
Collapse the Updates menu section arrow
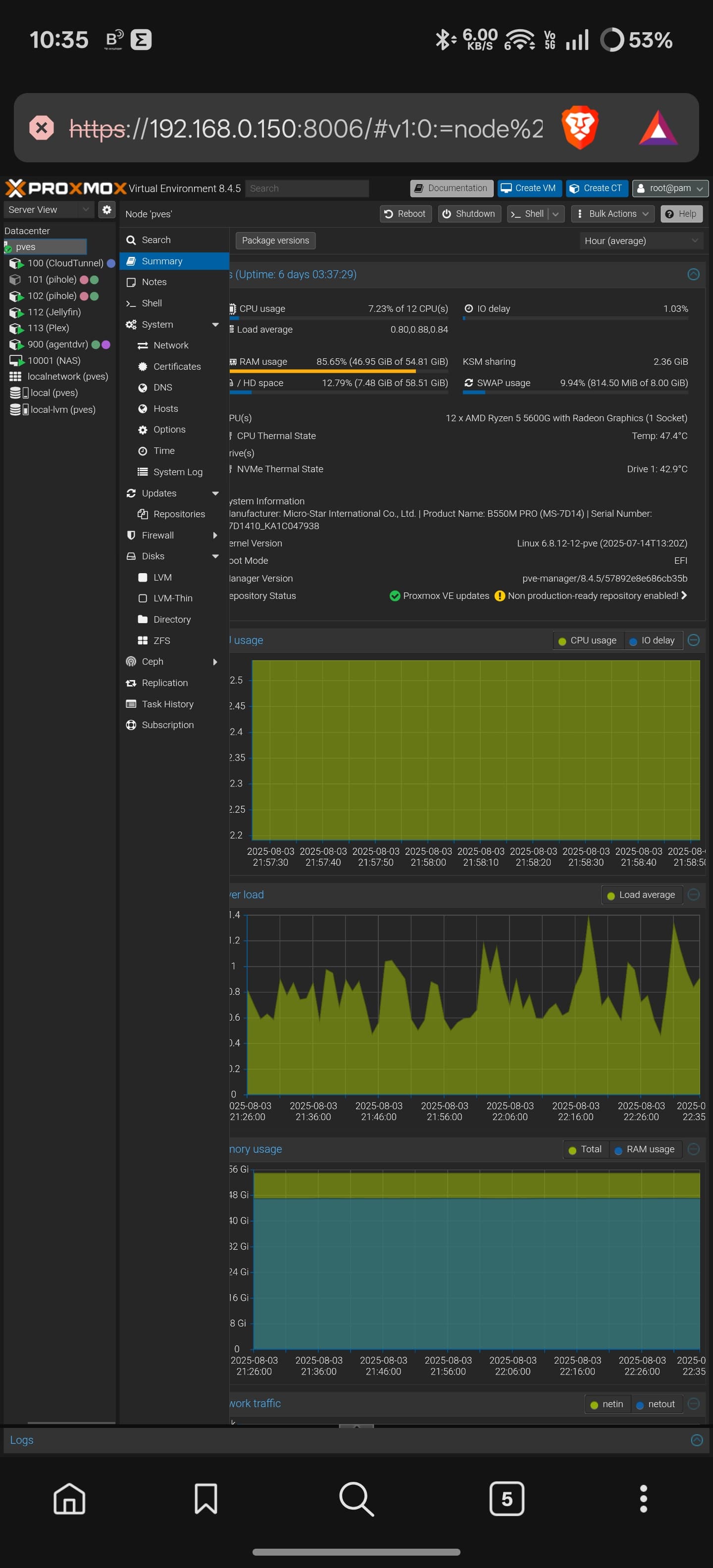click(215, 493)
